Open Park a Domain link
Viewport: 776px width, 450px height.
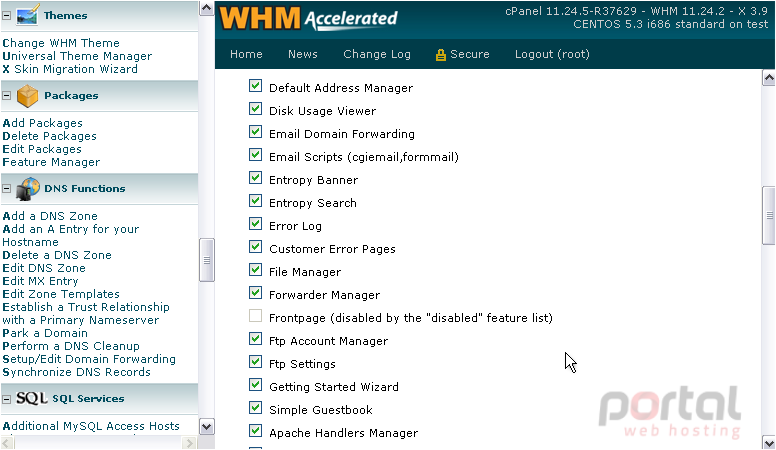[x=45, y=333]
